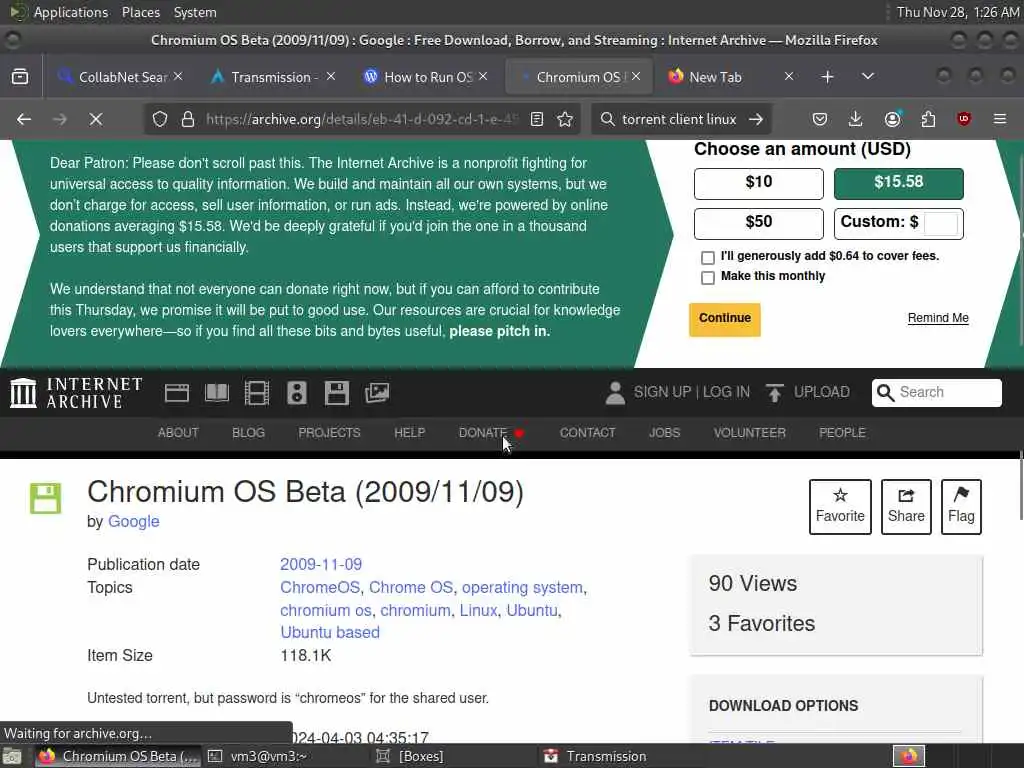Flag this item
Screen dimensions: 1024x768
click(961, 507)
